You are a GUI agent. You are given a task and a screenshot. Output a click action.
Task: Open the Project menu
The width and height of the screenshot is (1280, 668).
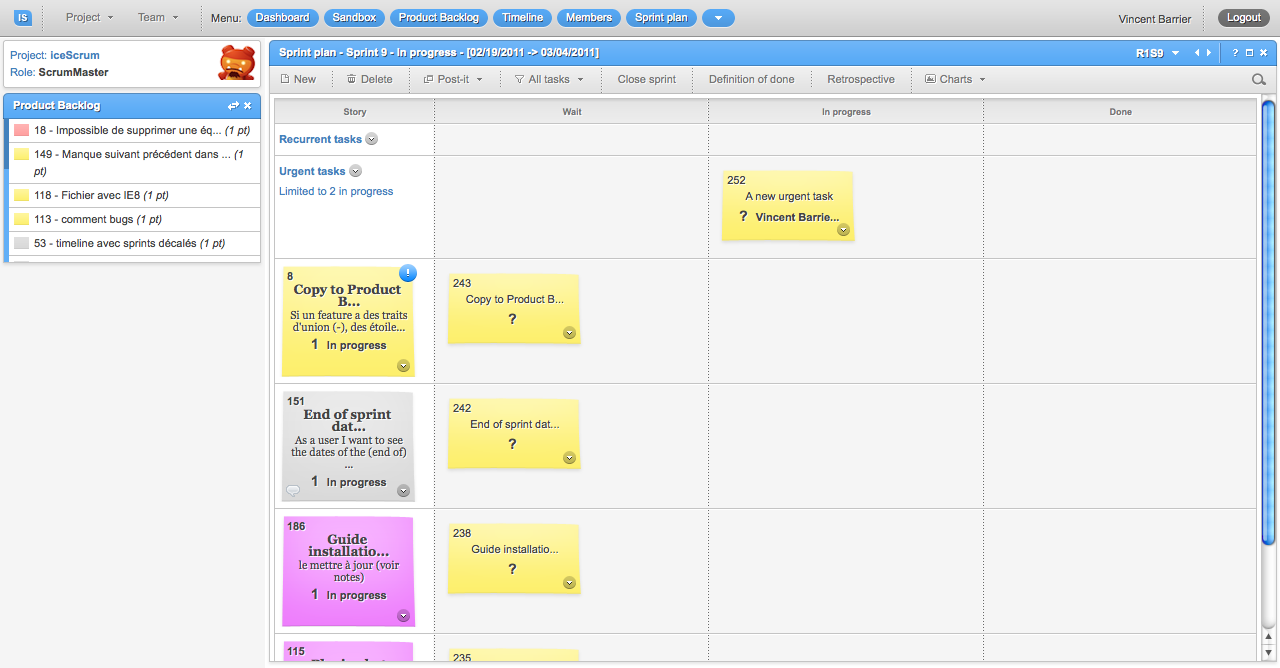89,17
